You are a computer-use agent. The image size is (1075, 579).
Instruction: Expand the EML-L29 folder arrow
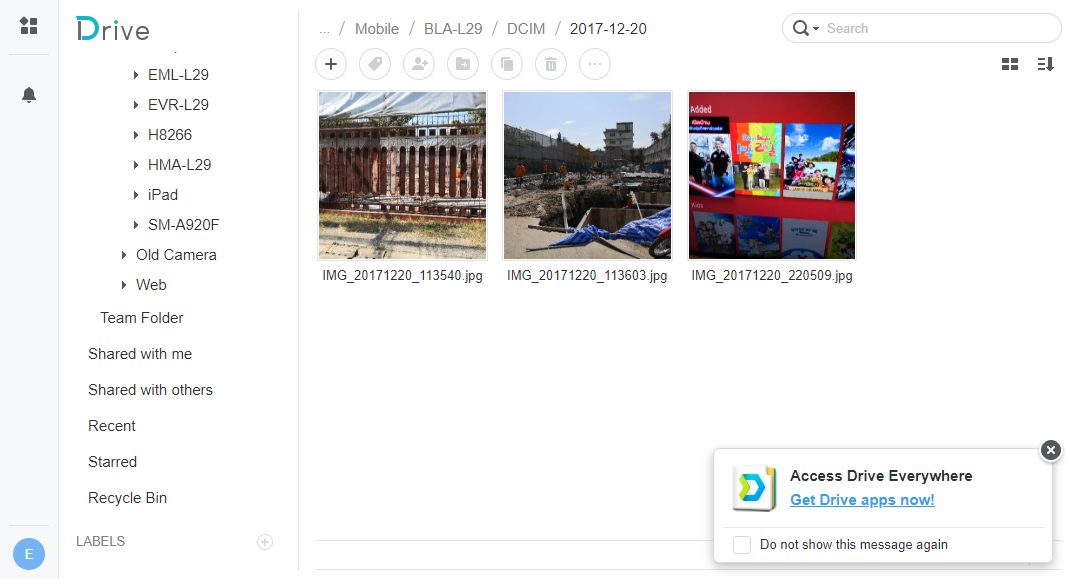[136, 75]
